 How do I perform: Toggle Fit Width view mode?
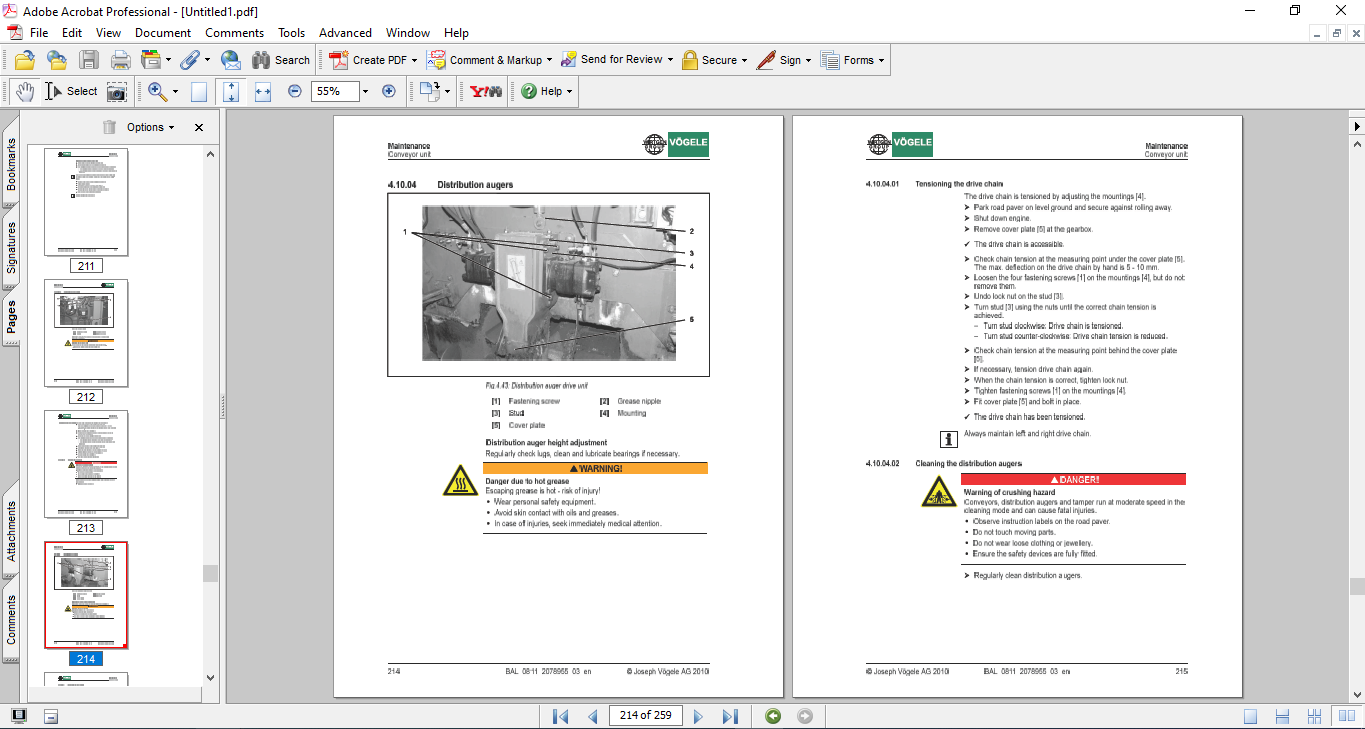tap(263, 91)
